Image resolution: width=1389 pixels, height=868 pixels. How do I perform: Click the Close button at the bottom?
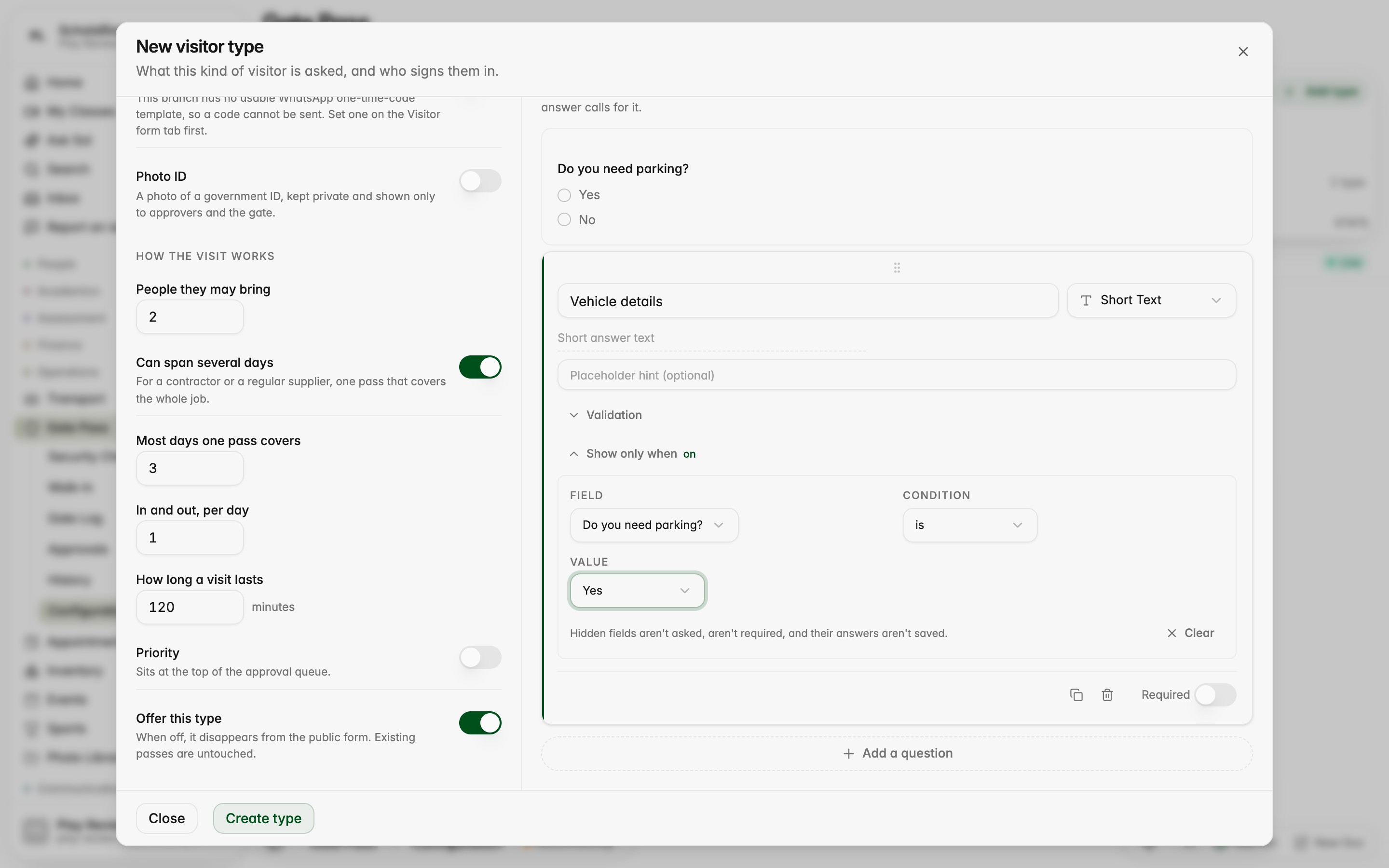point(166,818)
